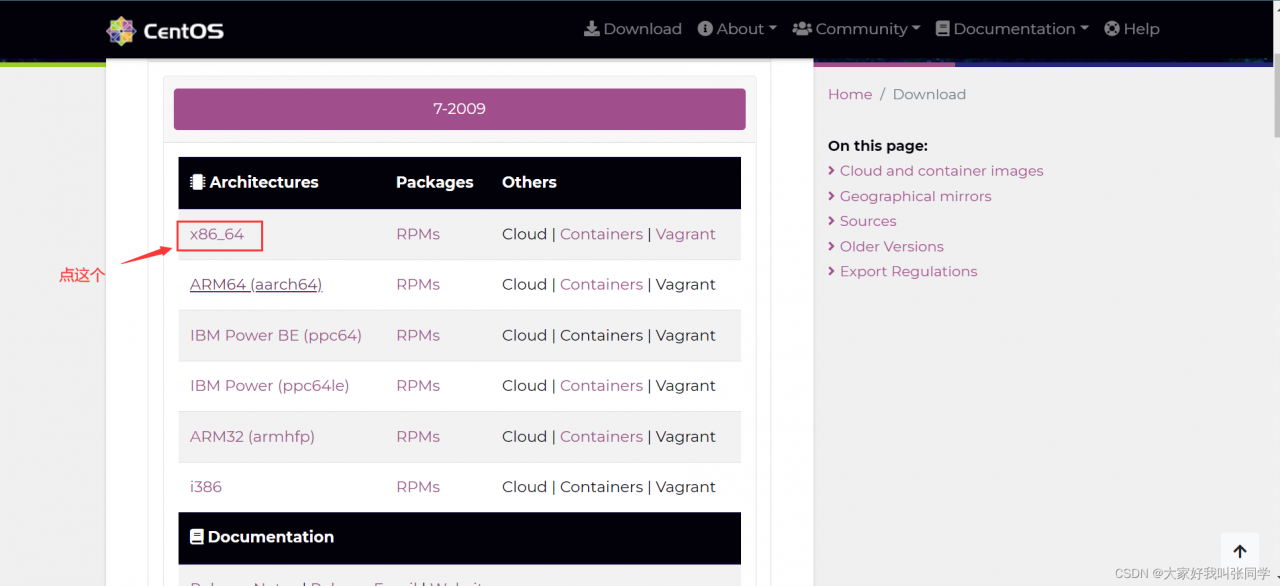
Task: Click the 'On this page:' heading
Action: pyautogui.click(x=878, y=146)
